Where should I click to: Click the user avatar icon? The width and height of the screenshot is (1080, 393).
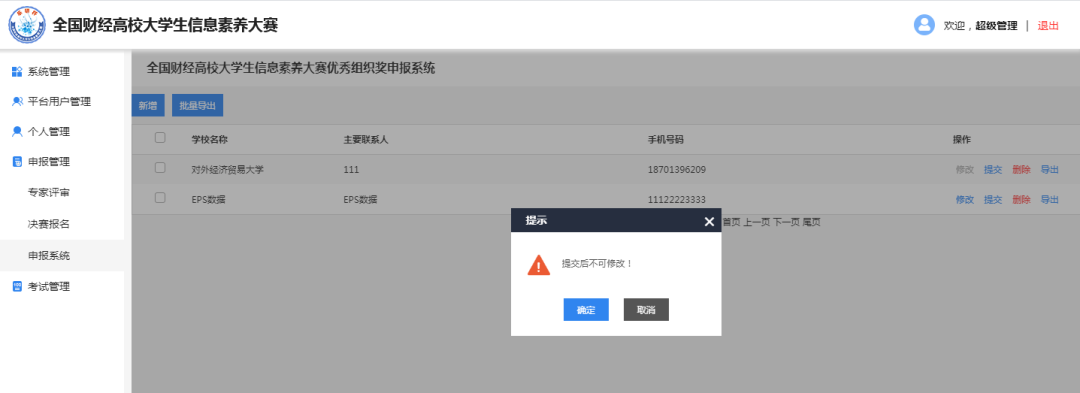coord(924,25)
